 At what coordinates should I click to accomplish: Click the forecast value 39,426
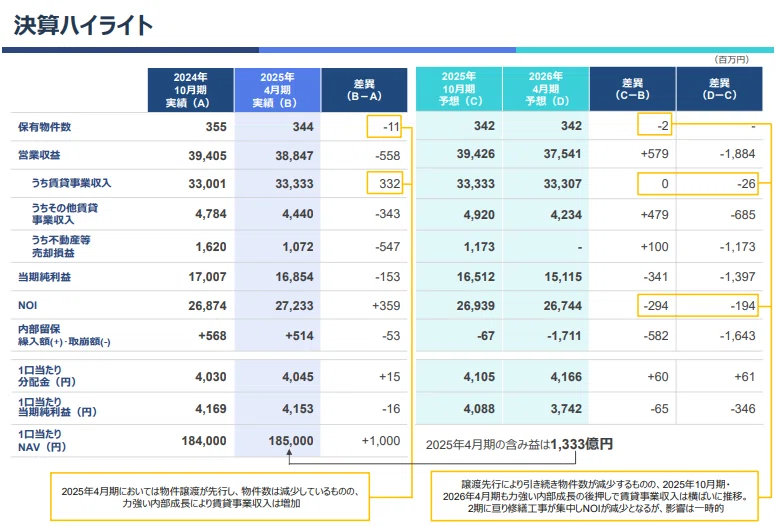(x=475, y=154)
